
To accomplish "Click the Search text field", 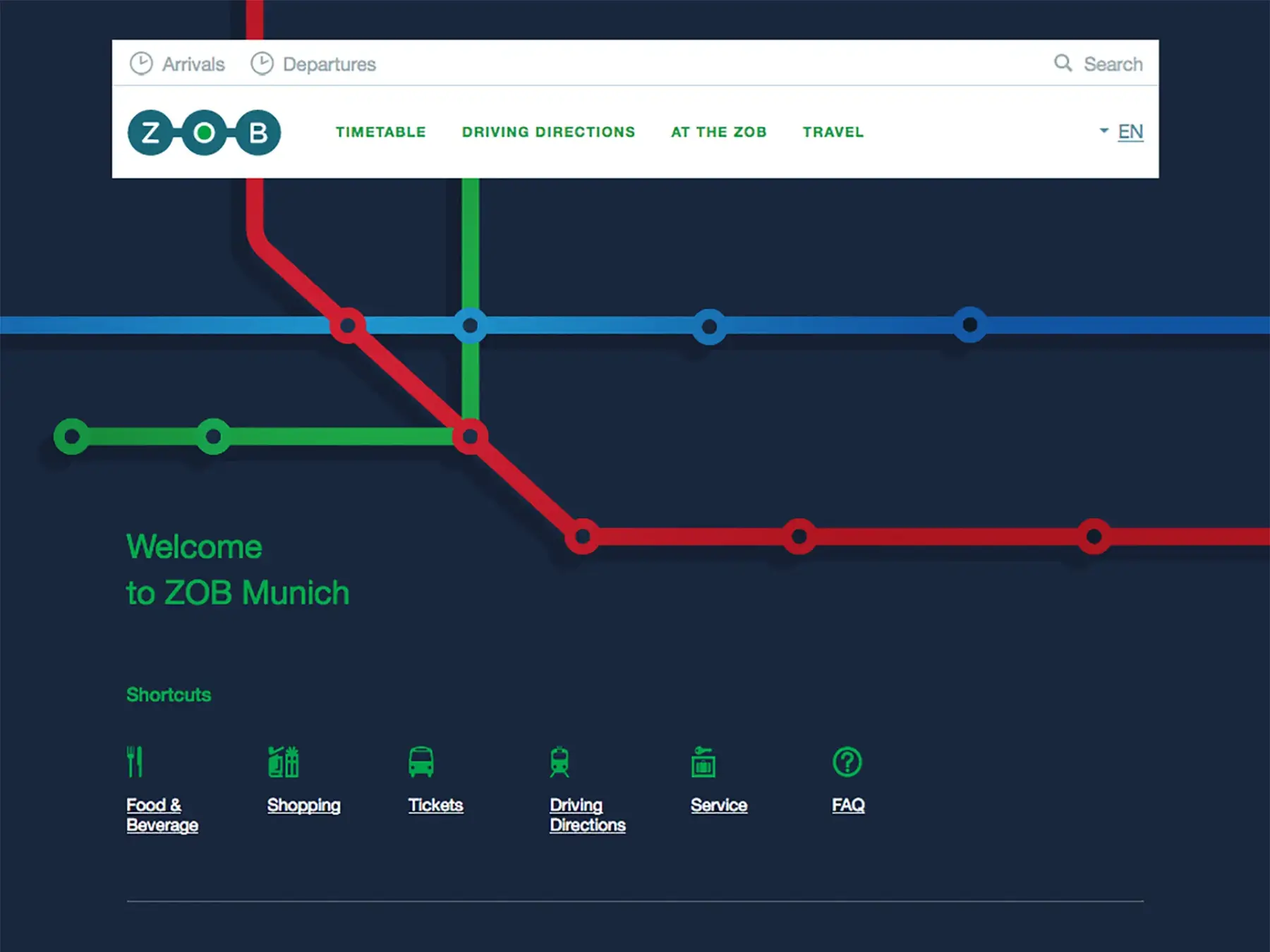I will click(x=1113, y=64).
